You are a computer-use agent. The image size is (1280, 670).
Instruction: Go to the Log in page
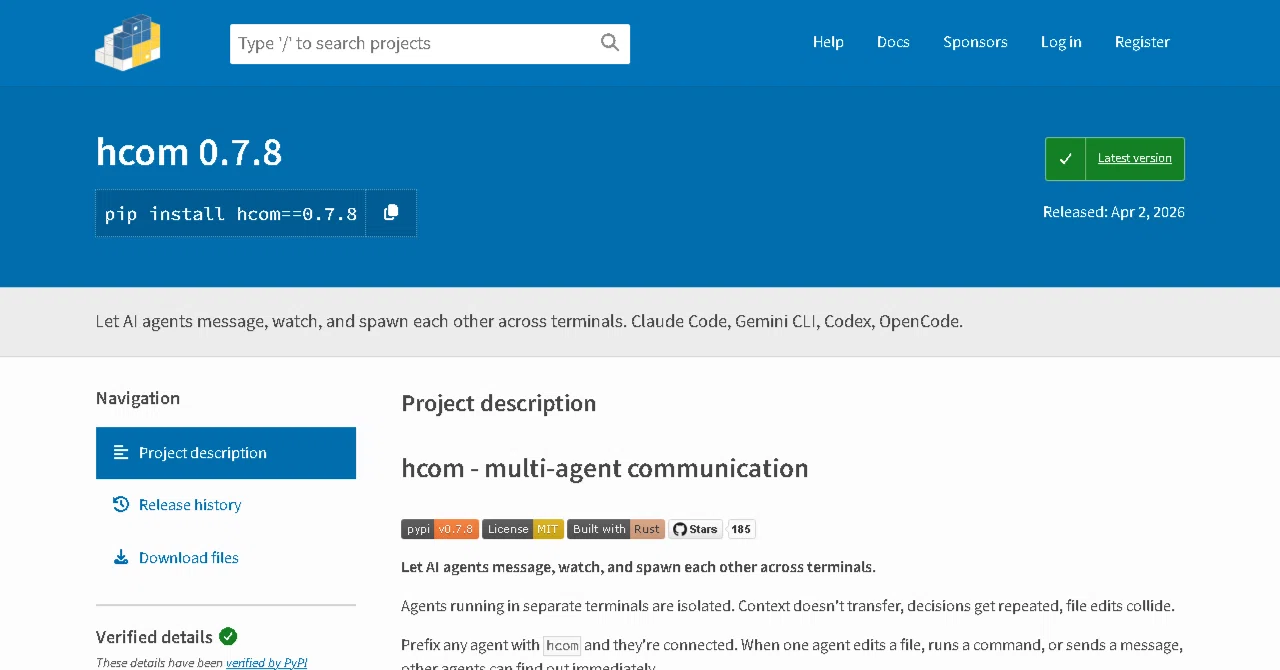pyautogui.click(x=1061, y=42)
